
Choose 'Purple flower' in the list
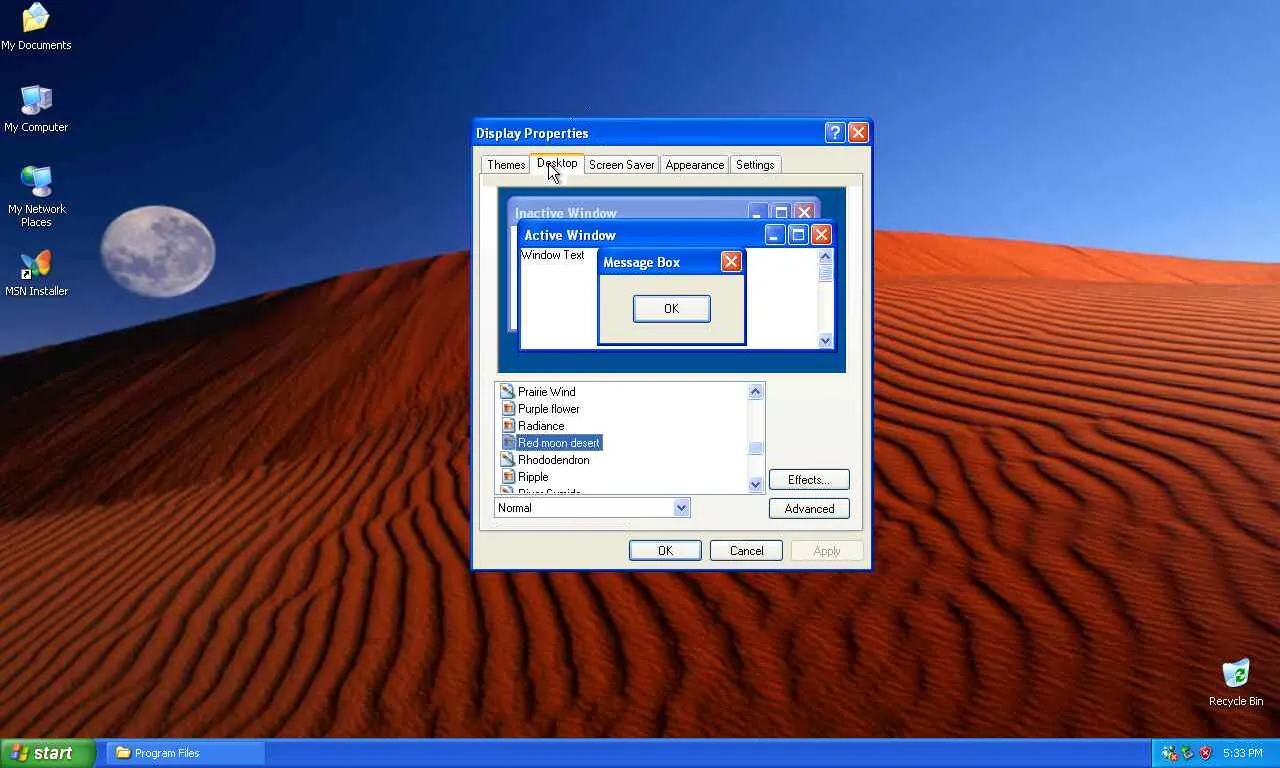click(549, 409)
